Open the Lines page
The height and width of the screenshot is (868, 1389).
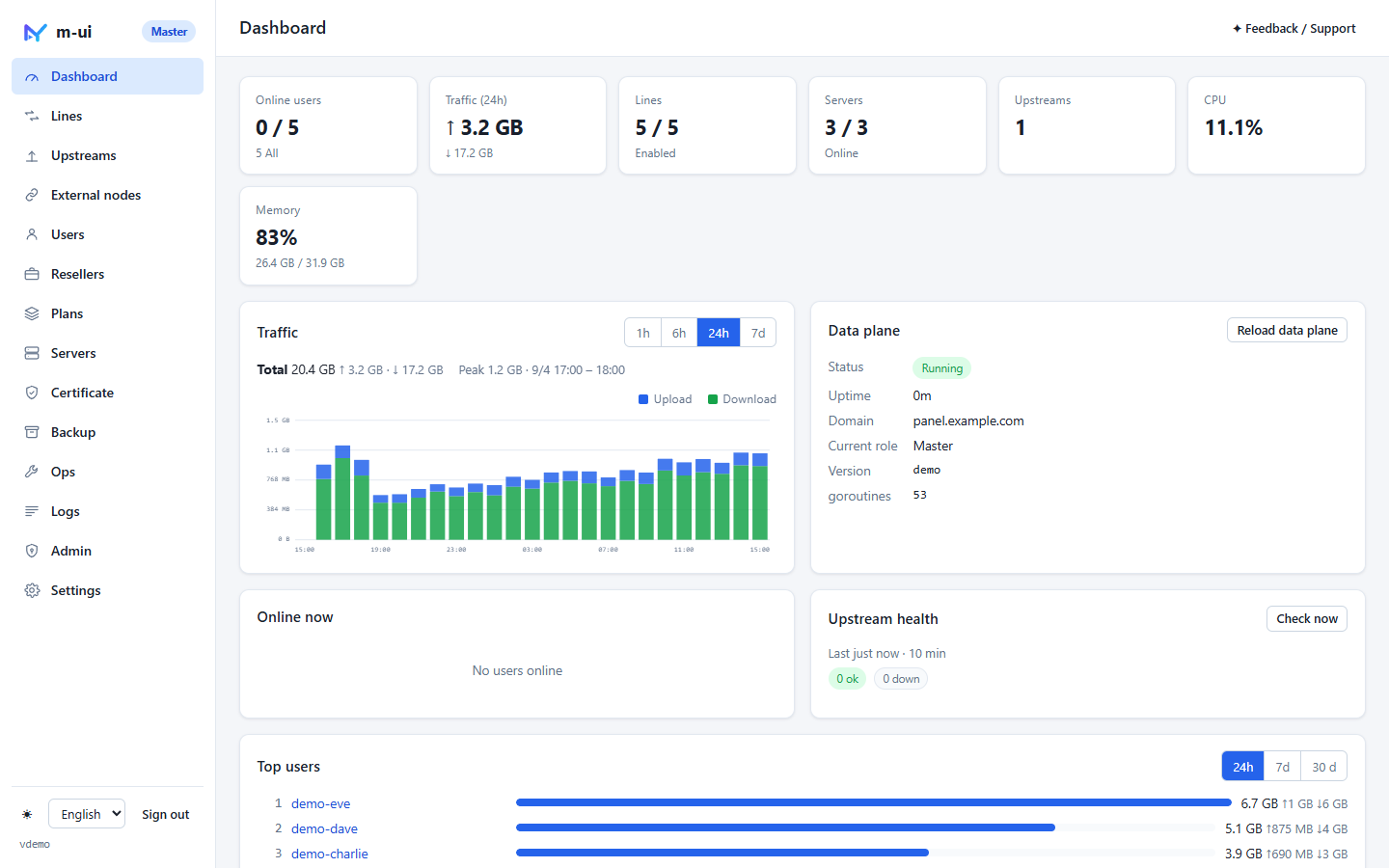click(107, 116)
